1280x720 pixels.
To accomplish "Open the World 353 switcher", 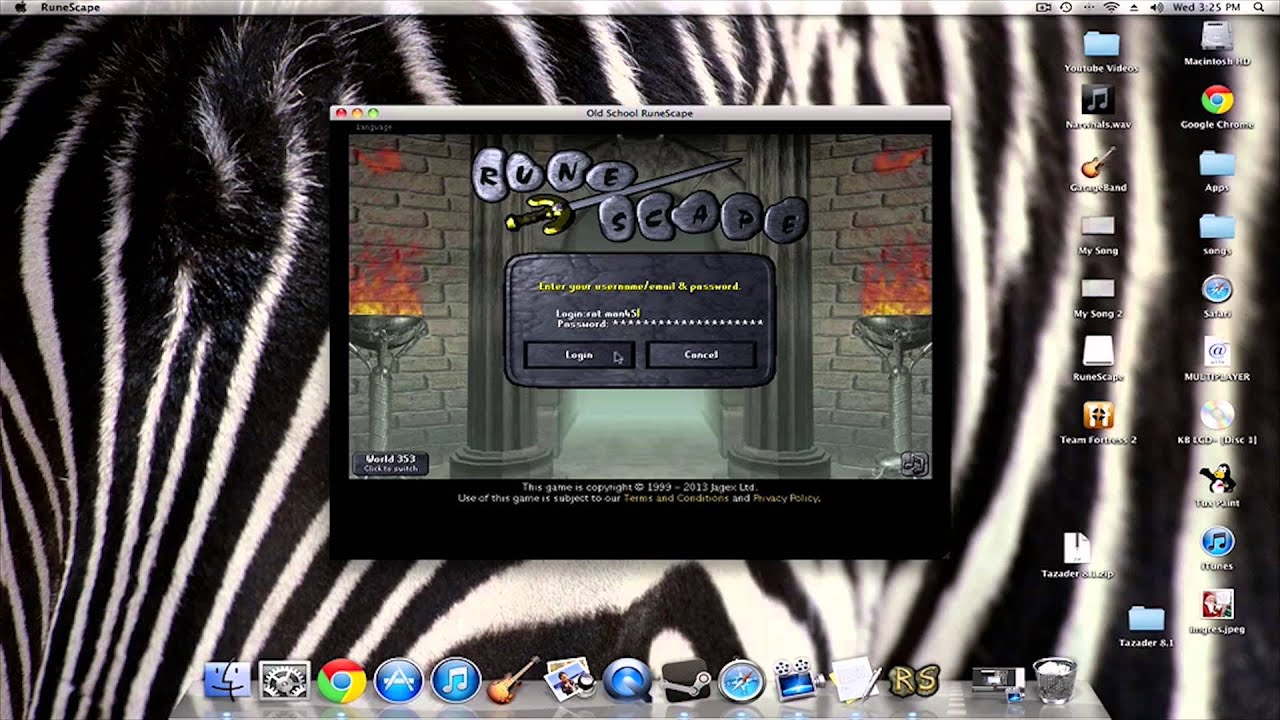I will tap(390, 463).
